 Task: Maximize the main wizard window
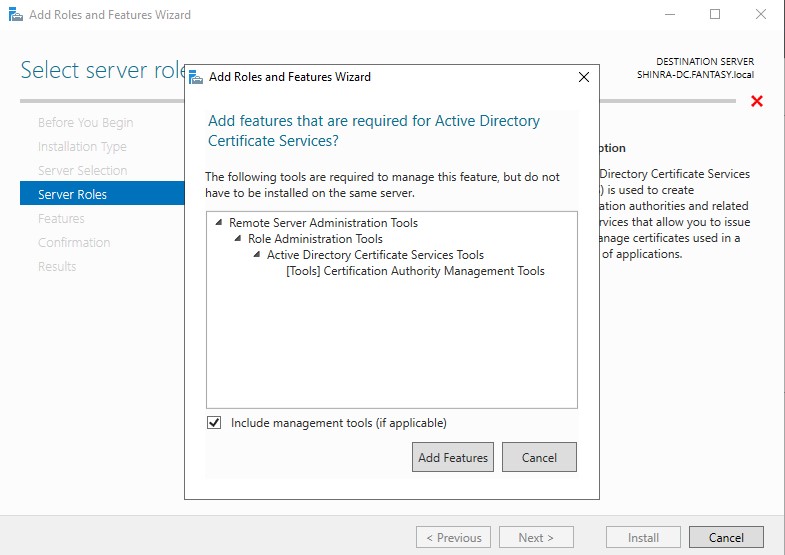(x=715, y=15)
